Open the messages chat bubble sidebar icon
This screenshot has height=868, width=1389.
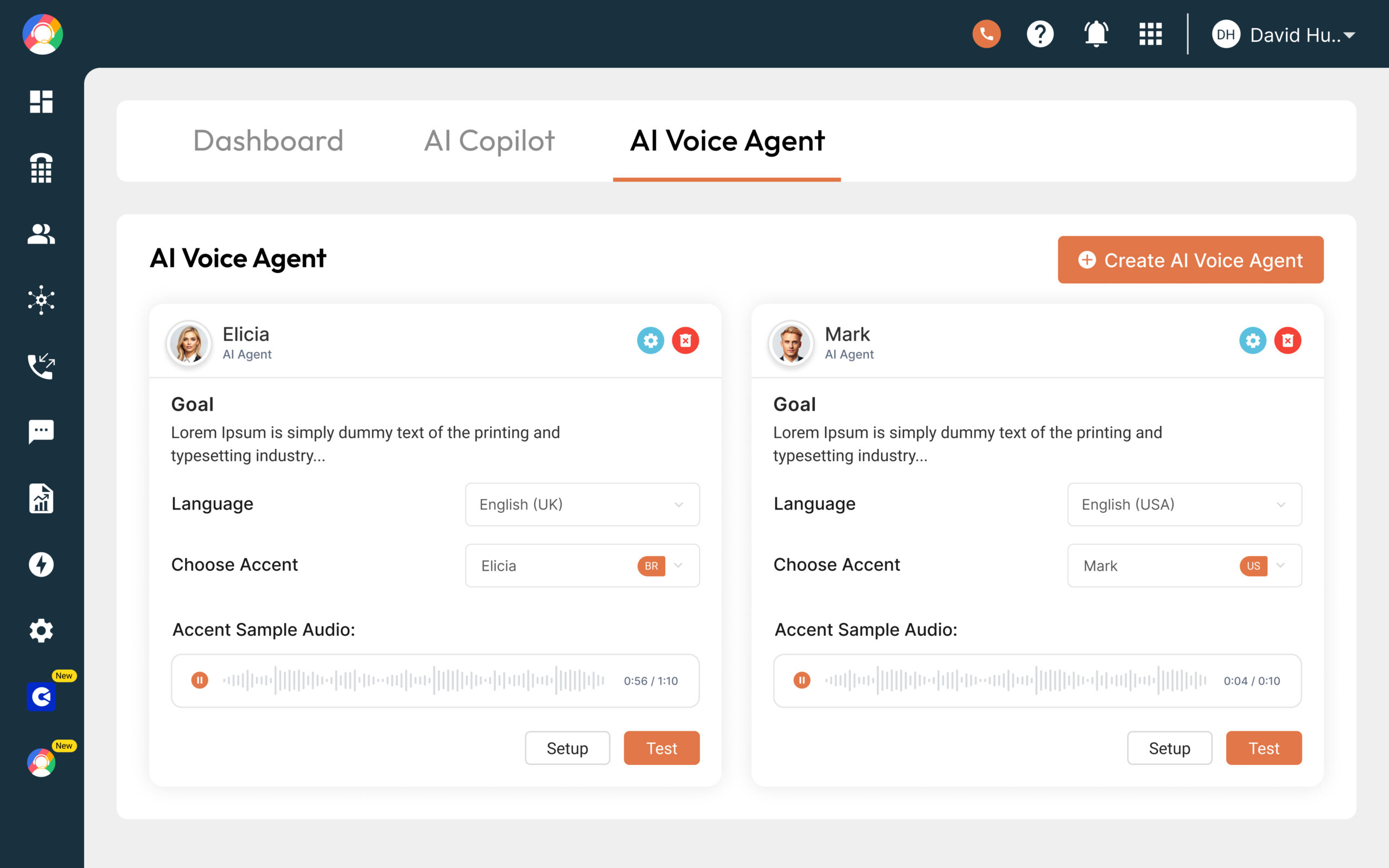41,432
